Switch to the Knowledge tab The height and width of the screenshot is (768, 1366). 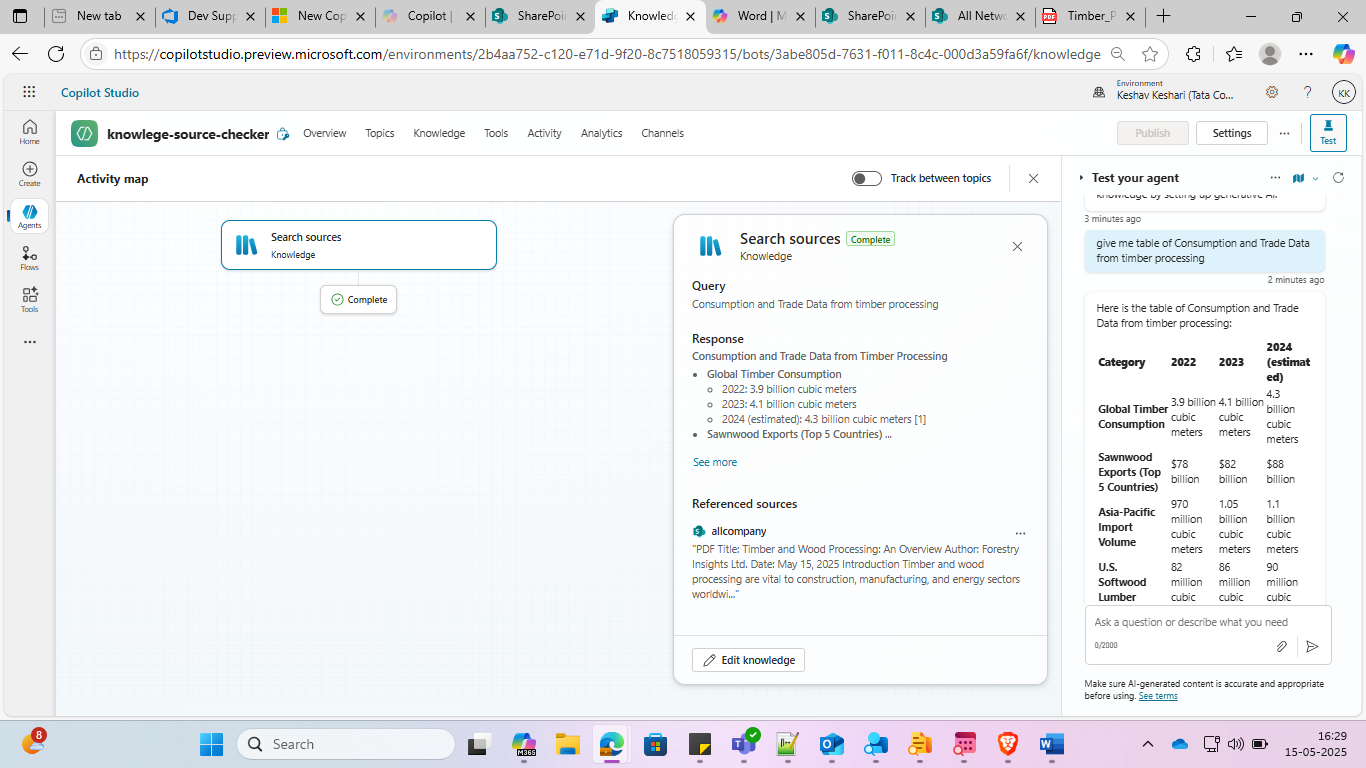point(439,133)
